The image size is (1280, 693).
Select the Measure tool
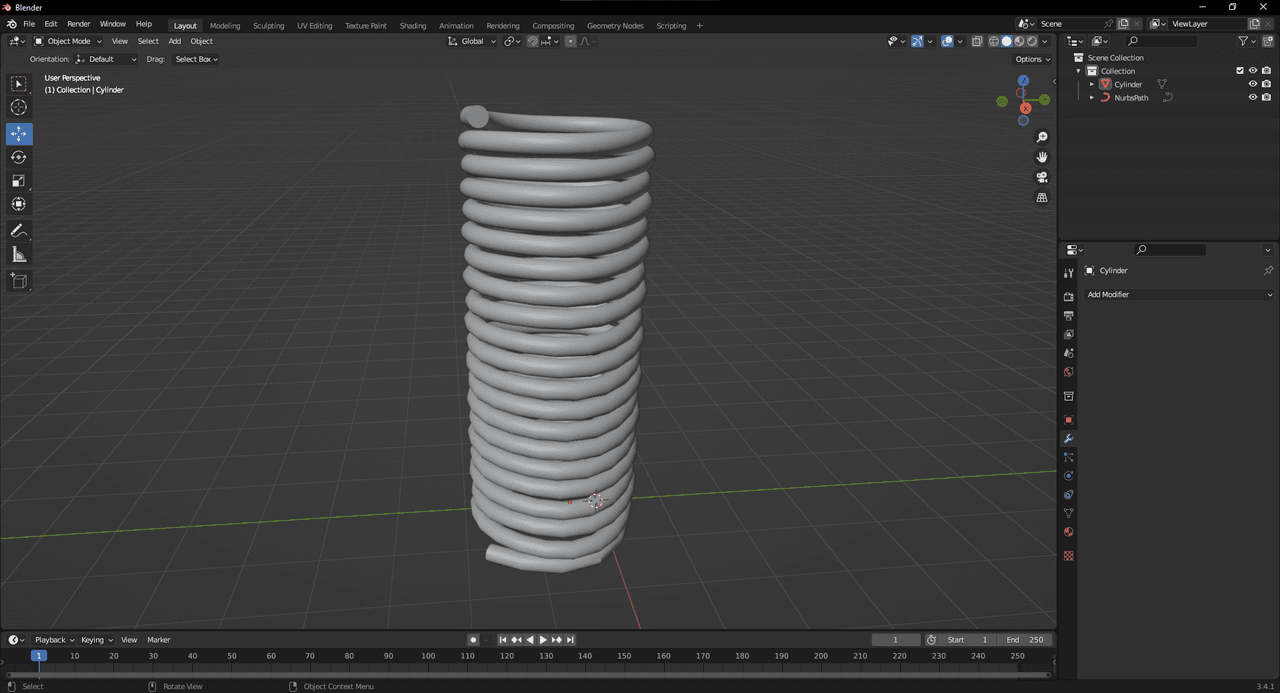point(19,255)
